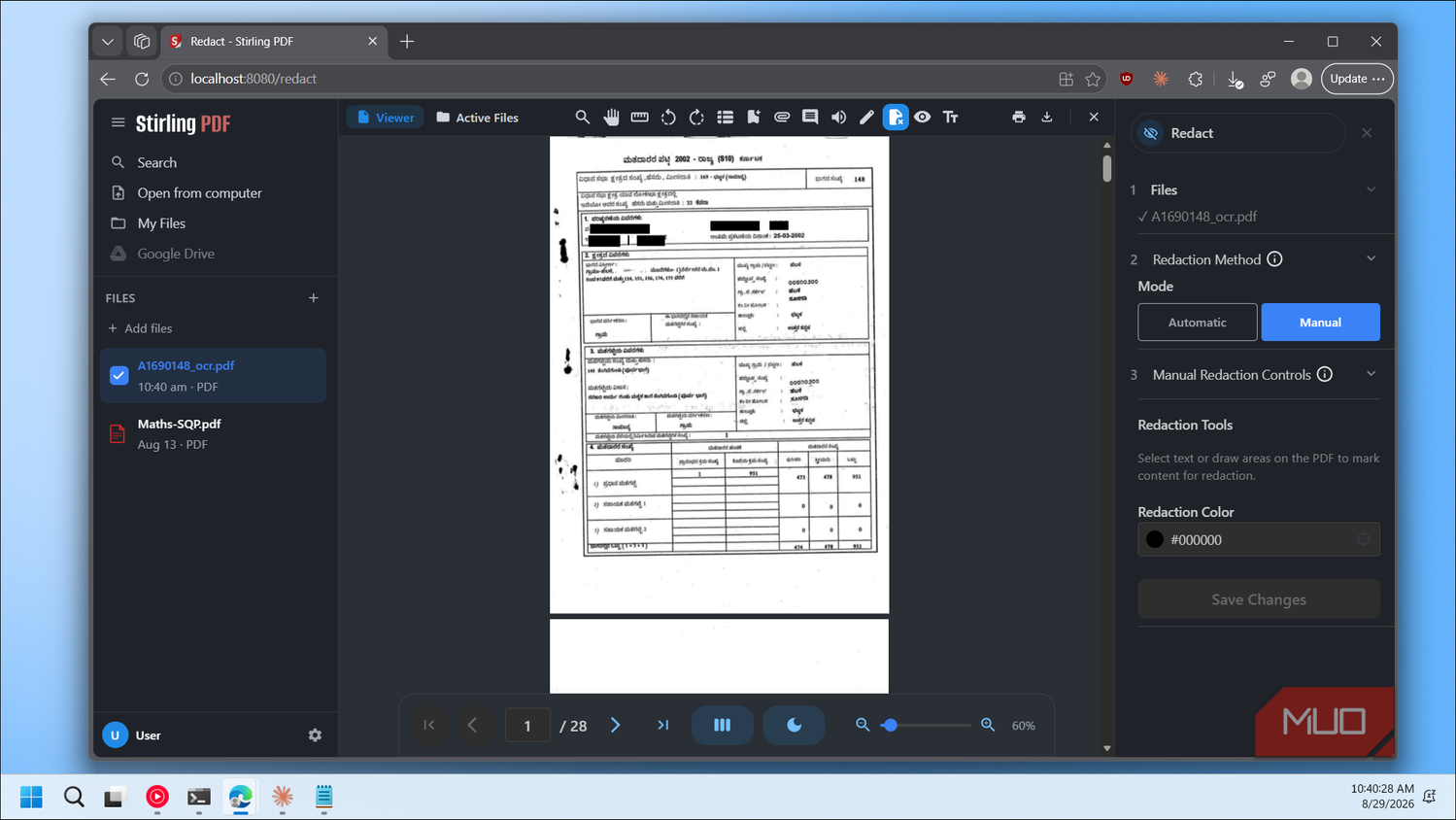Click the highlighted redact tool icon
The width and height of the screenshot is (1456, 820).
pyautogui.click(x=896, y=117)
